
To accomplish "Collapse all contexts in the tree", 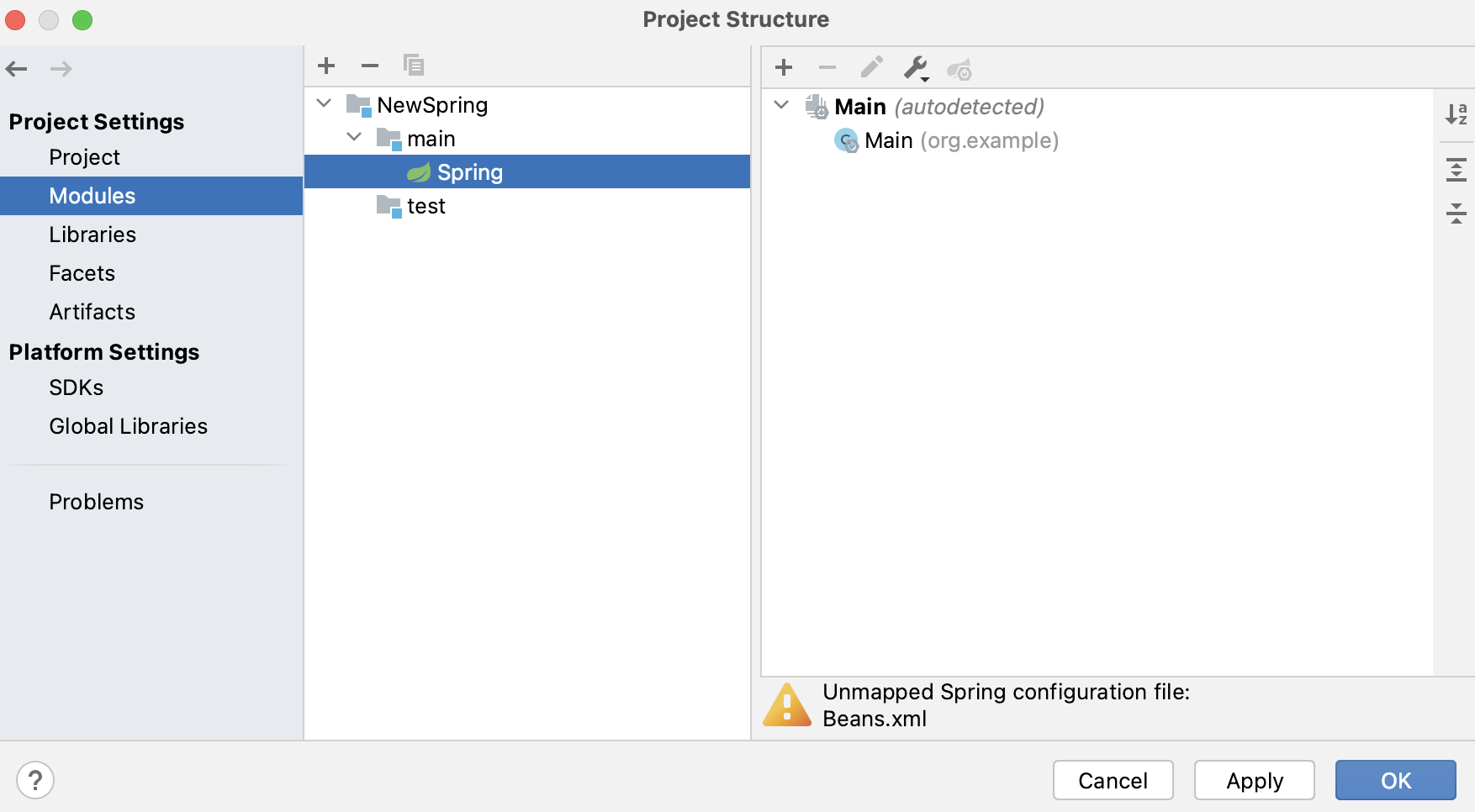I will (1456, 213).
